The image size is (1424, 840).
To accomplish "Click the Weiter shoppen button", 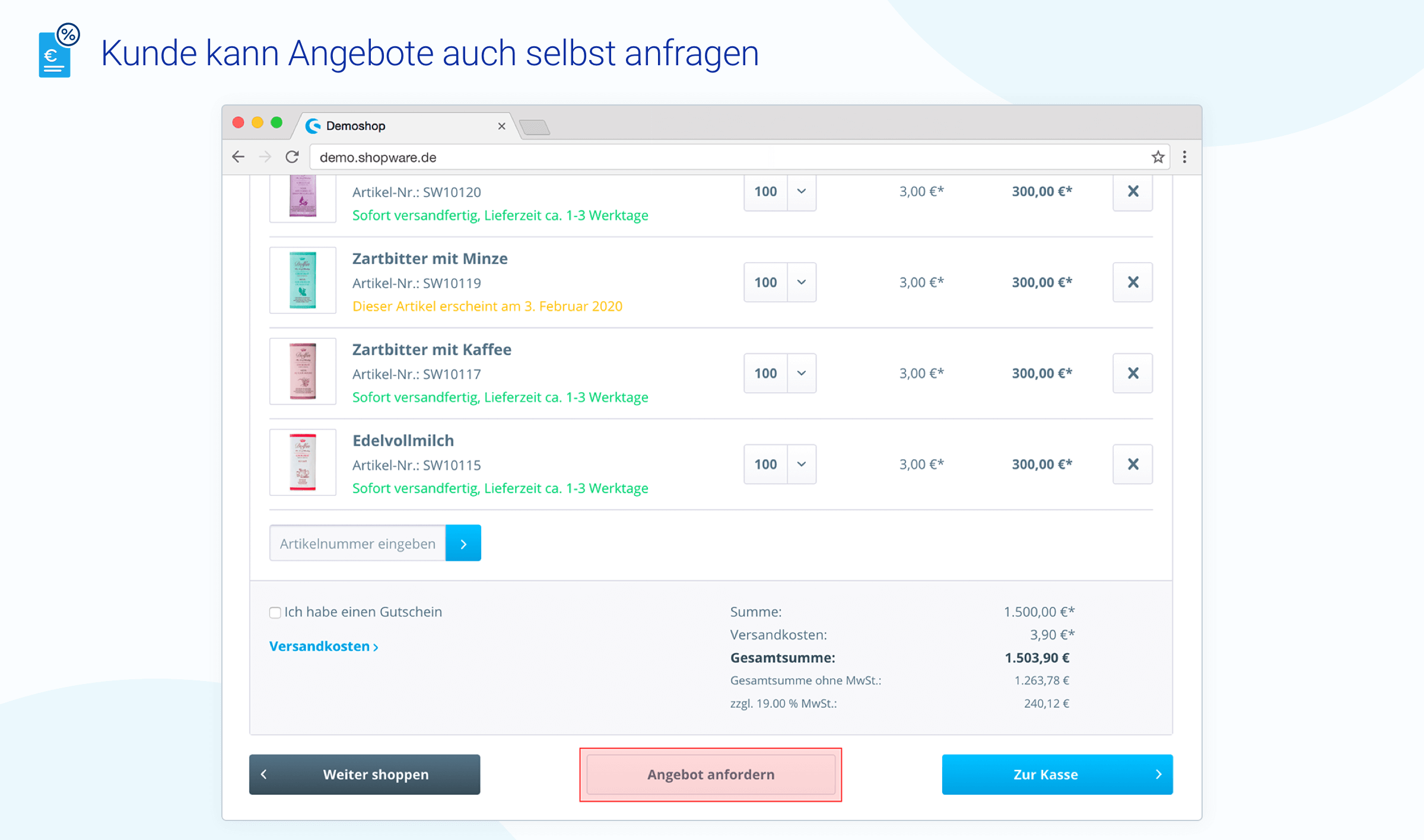I will point(364,774).
